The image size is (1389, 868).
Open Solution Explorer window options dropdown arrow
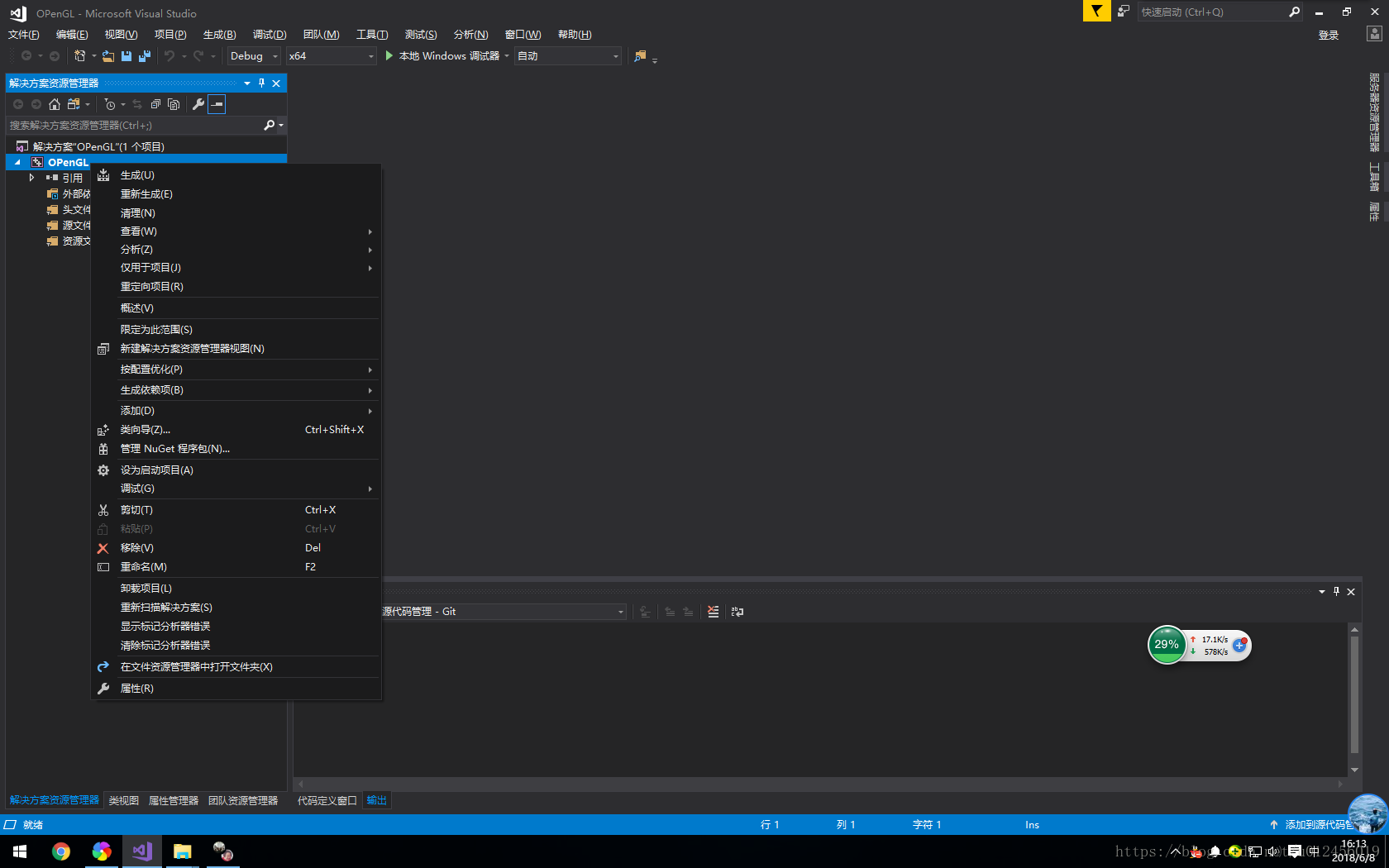pyautogui.click(x=247, y=83)
